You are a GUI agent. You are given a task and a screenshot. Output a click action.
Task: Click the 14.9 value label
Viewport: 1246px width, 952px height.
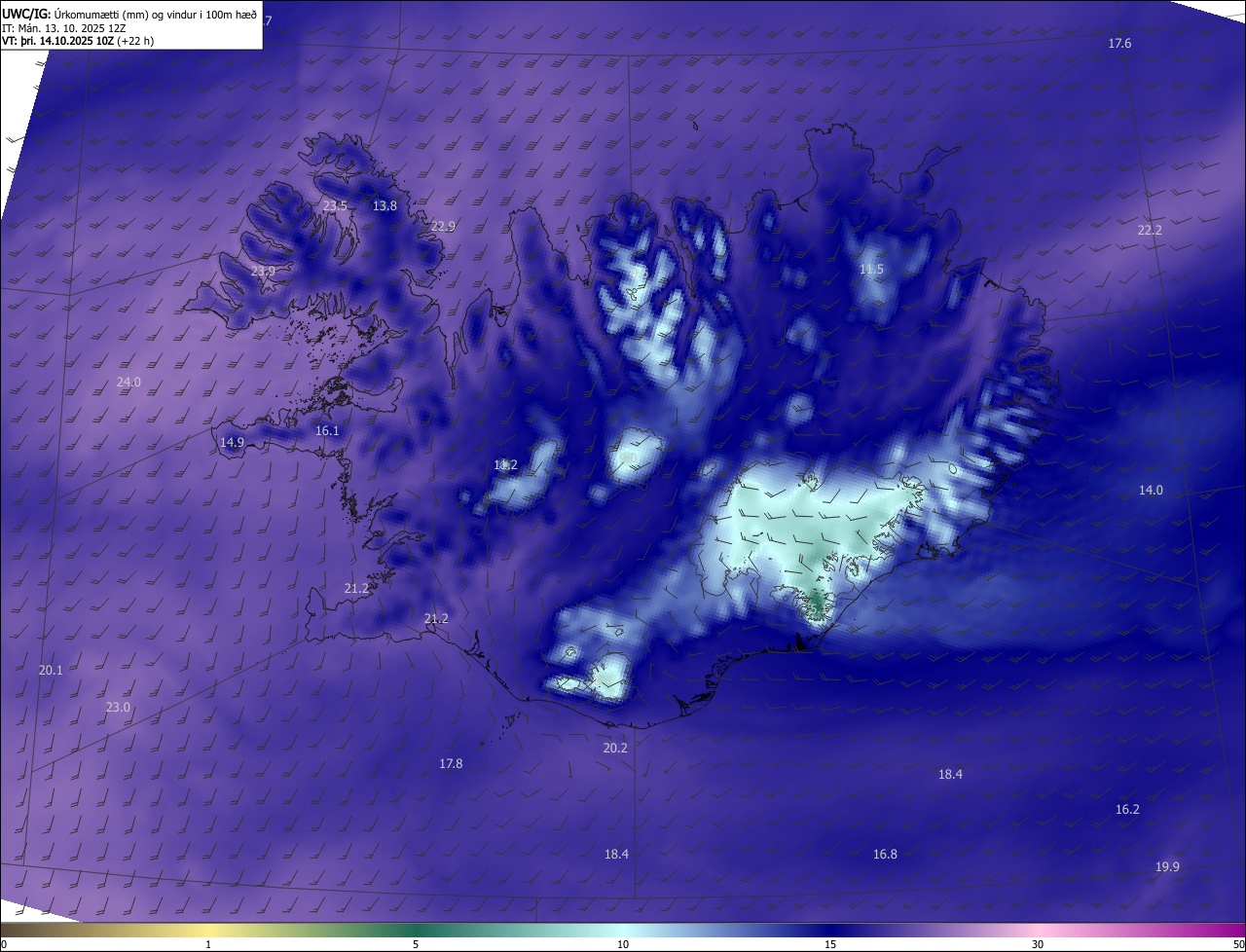(x=232, y=442)
